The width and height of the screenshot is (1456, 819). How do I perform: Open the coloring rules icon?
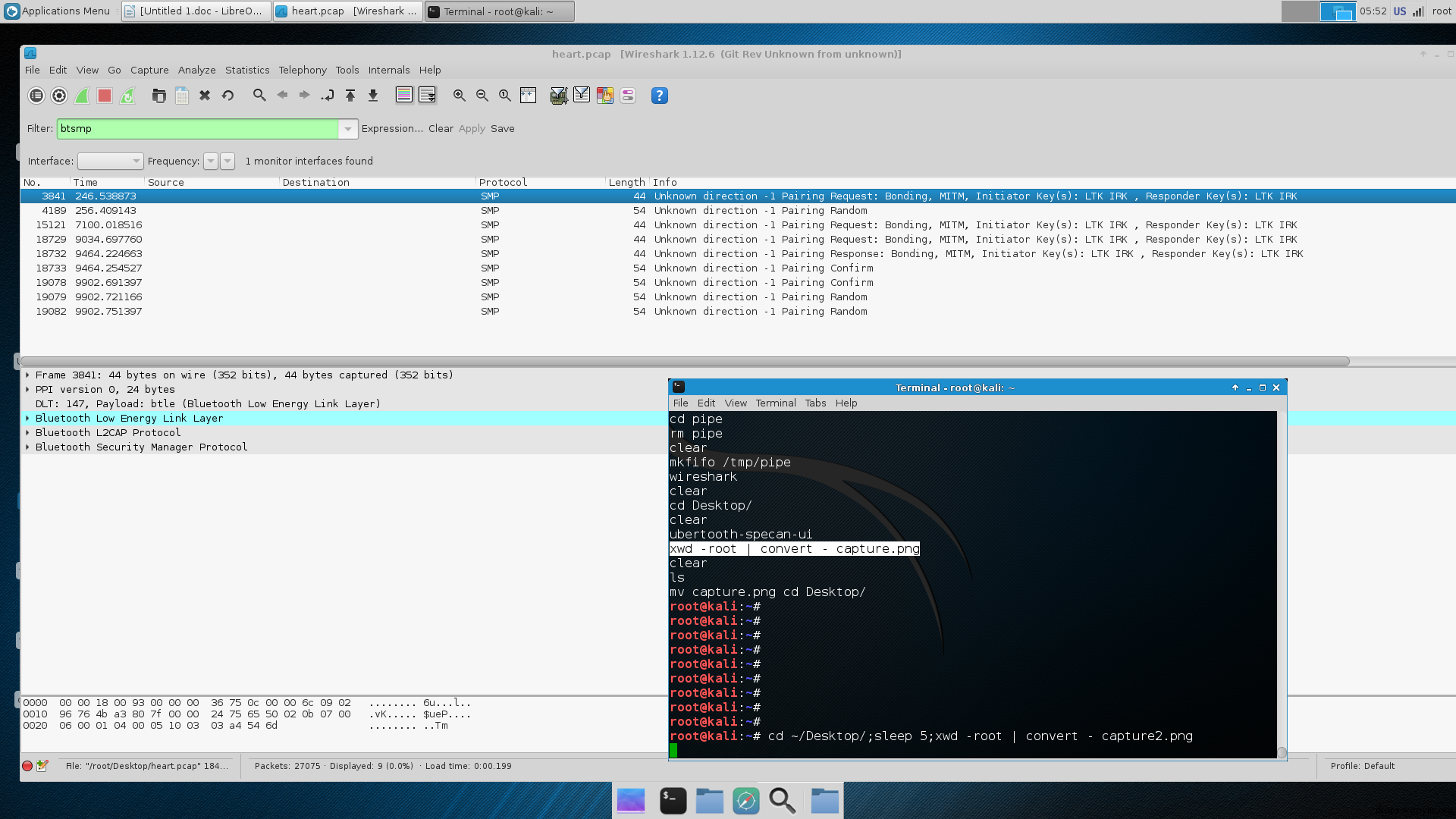[604, 96]
